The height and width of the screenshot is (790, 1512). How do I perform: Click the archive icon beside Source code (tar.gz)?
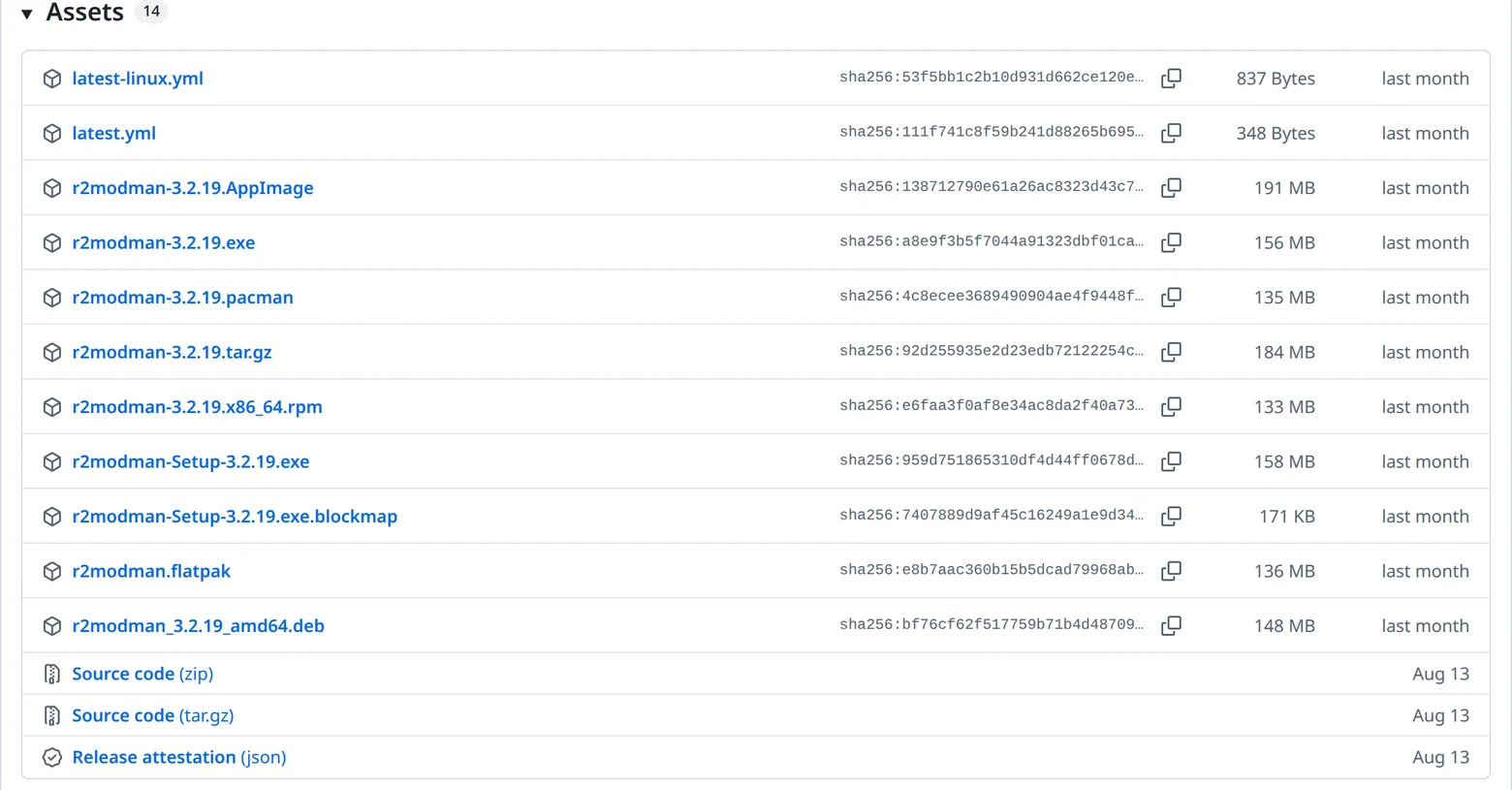point(52,715)
